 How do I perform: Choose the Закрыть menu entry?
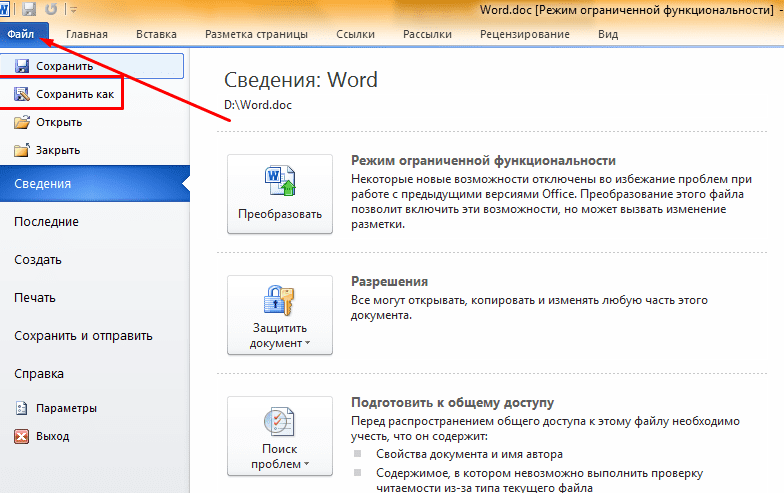click(58, 150)
